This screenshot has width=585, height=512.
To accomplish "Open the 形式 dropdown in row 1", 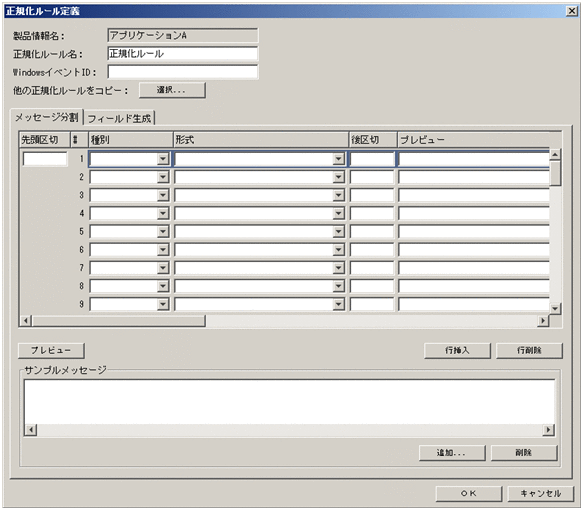I will click(x=339, y=159).
